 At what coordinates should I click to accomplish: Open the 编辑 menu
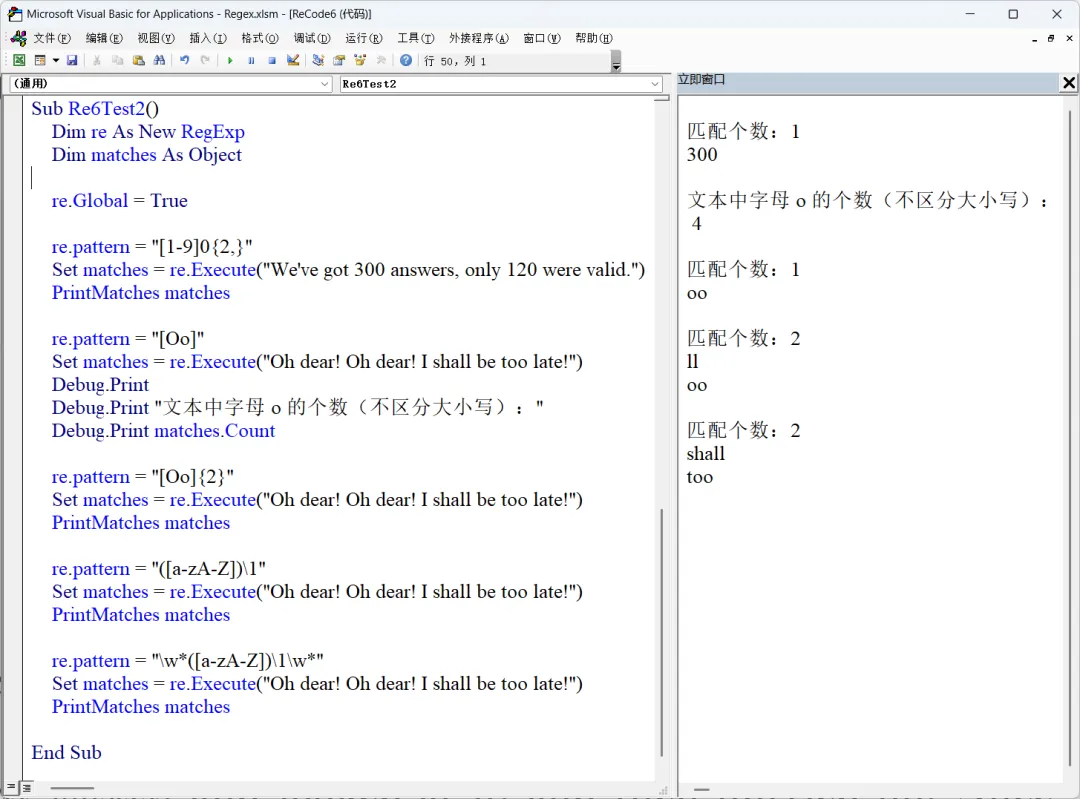point(104,38)
